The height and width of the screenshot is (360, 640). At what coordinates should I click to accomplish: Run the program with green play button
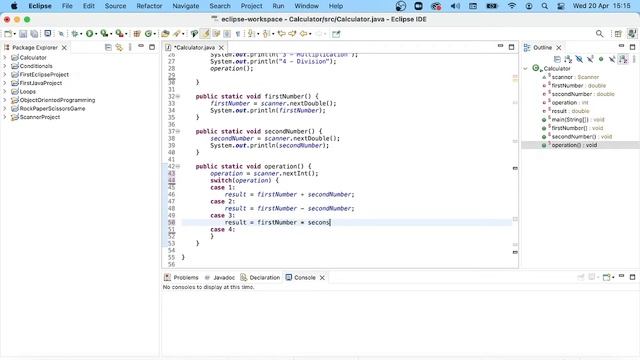pyautogui.click(x=89, y=34)
